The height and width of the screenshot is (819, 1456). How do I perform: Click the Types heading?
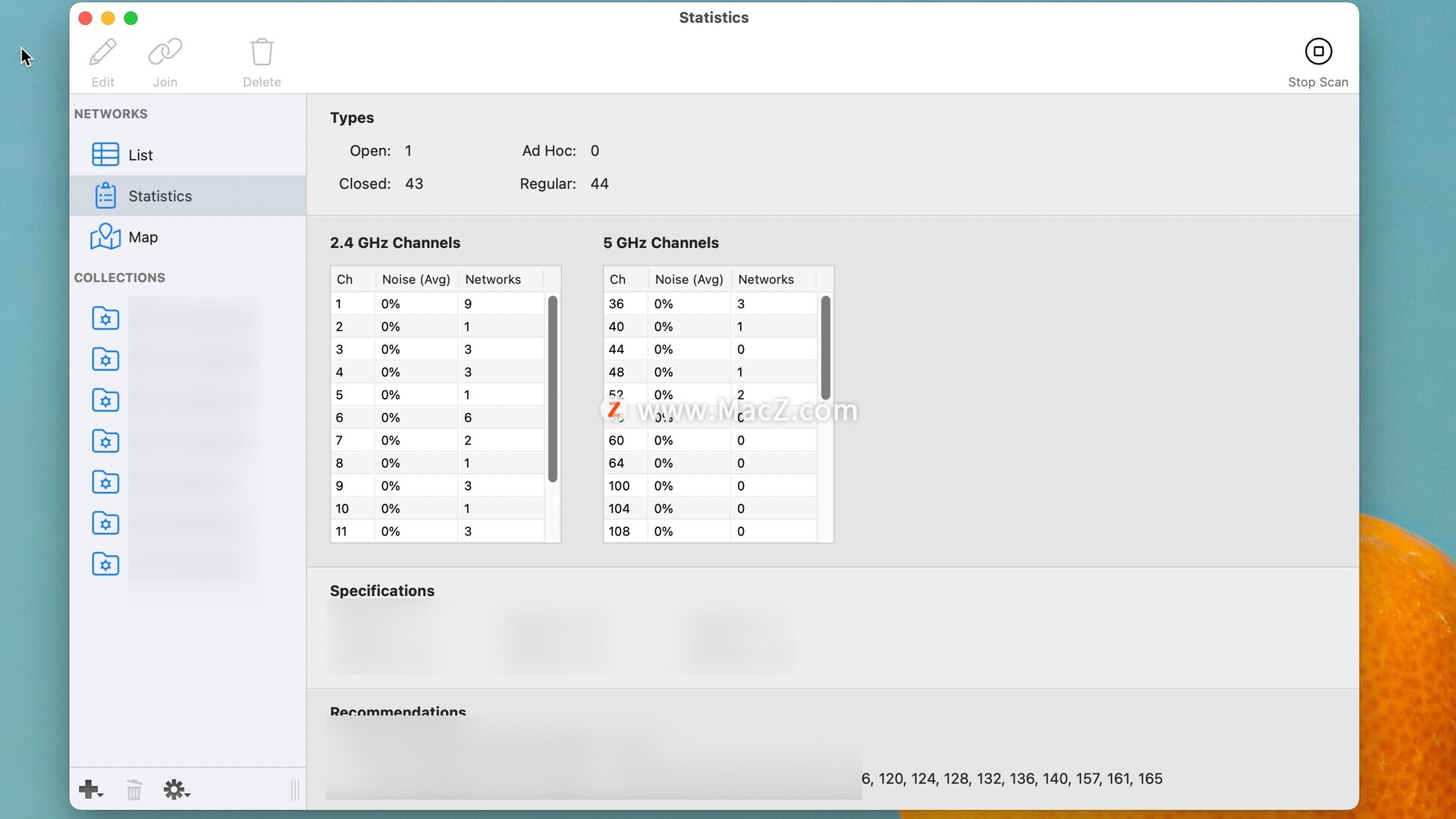352,118
